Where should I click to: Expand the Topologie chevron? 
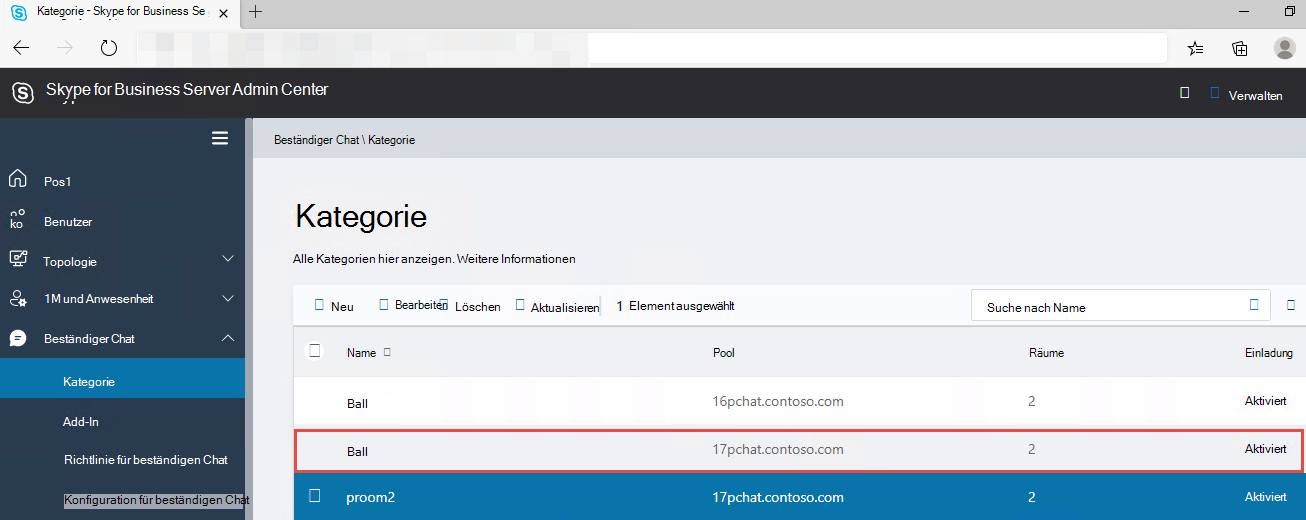(228, 259)
